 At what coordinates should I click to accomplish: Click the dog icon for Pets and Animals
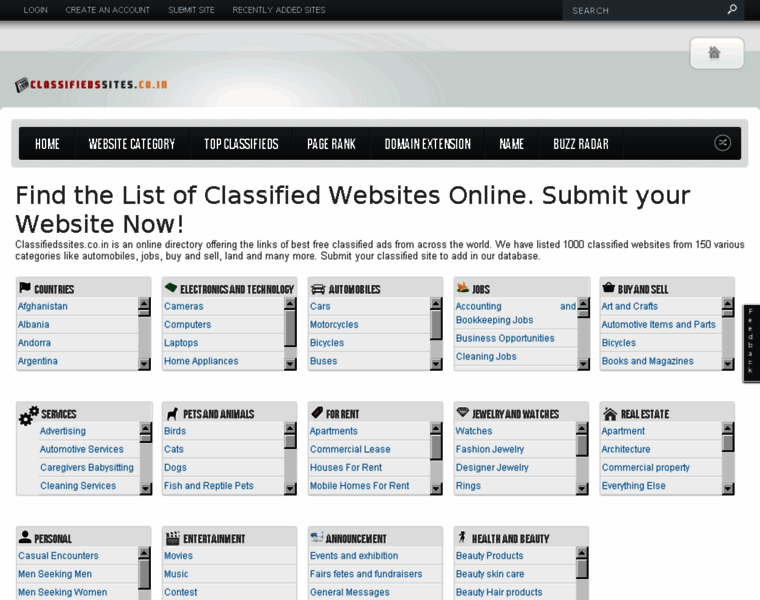click(x=172, y=413)
